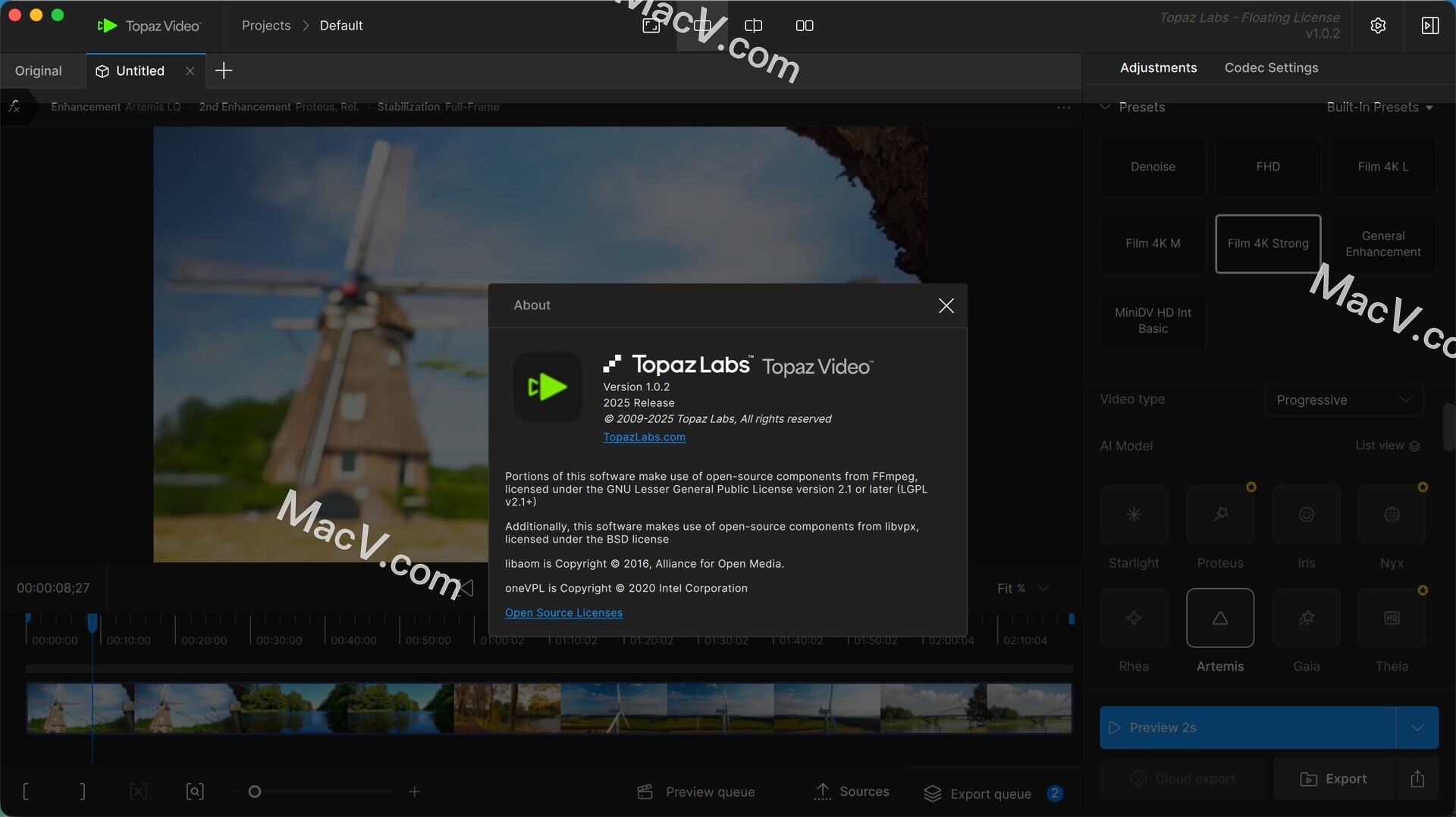Click the share icon next to Export
Screen dimensions: 1456x817
[1417, 778]
